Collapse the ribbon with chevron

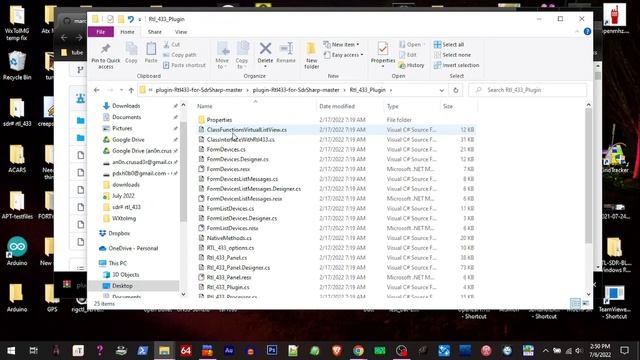click(577, 31)
